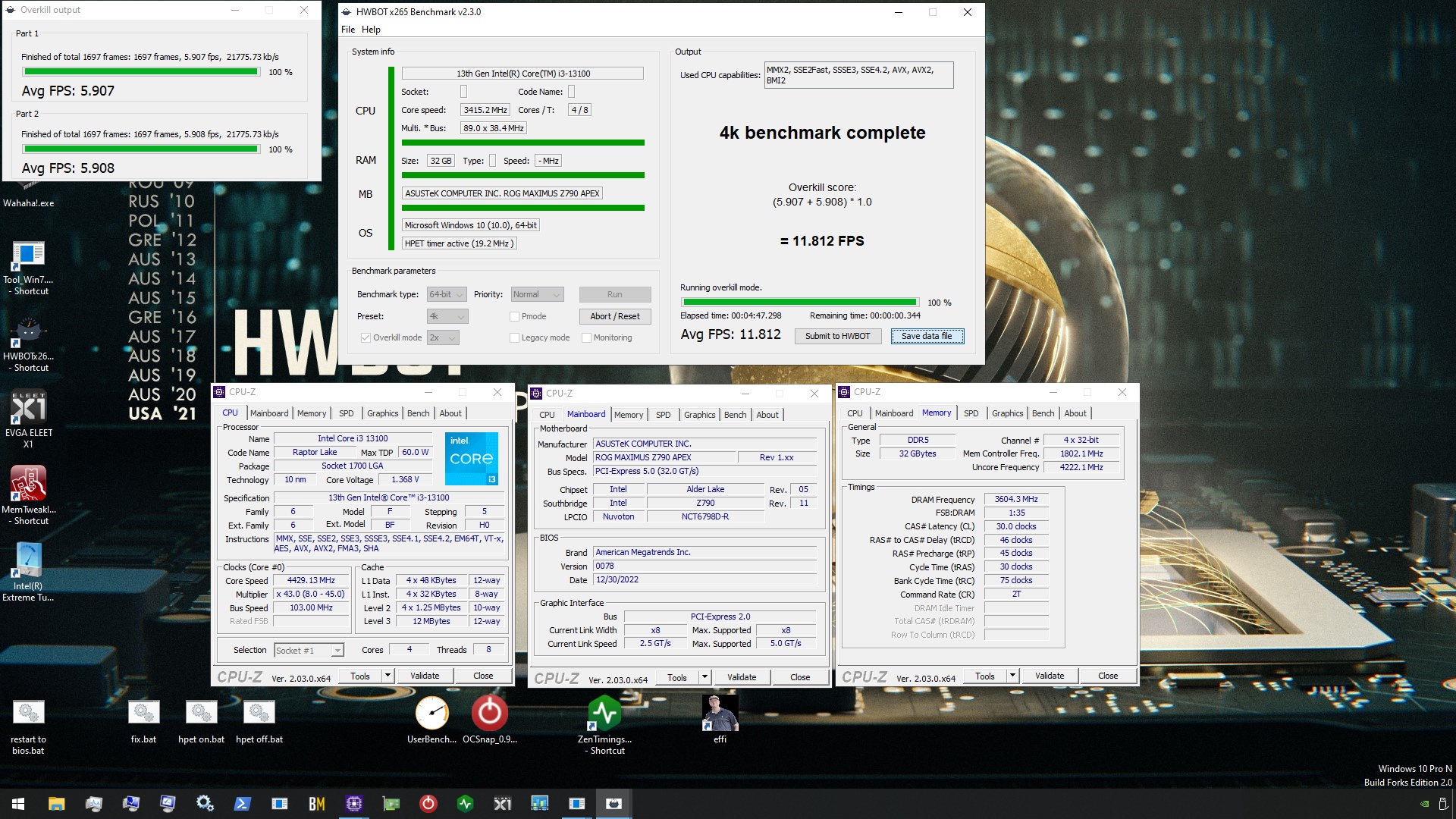Click DRAM Frequency value 3604.3 MHz
Viewport: 1456px width, 819px height.
pos(1016,499)
